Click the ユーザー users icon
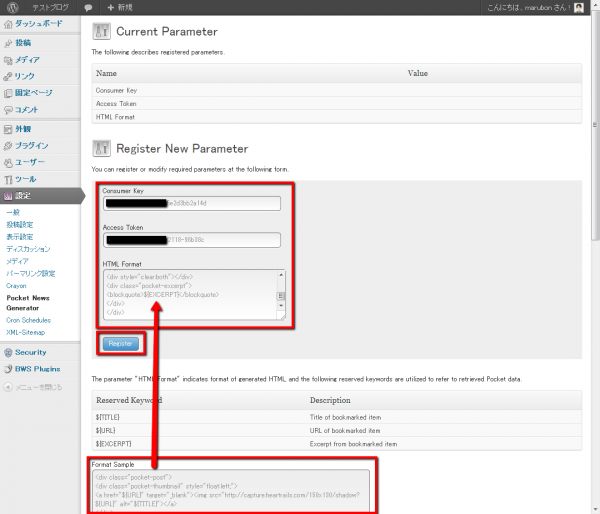The width and height of the screenshot is (600, 514). (x=8, y=163)
